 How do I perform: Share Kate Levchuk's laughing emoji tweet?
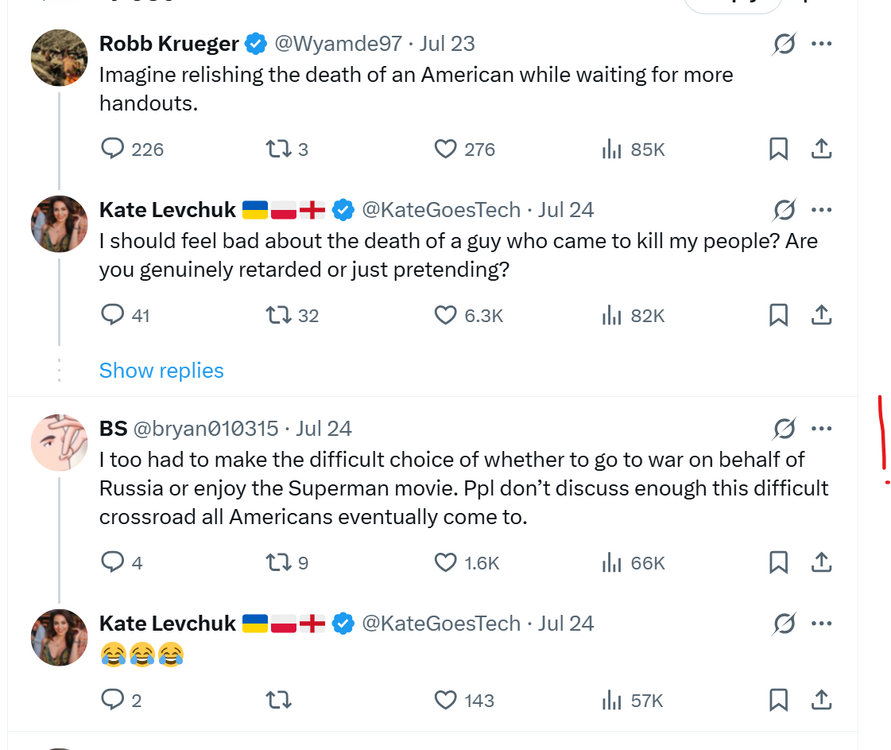click(820, 700)
